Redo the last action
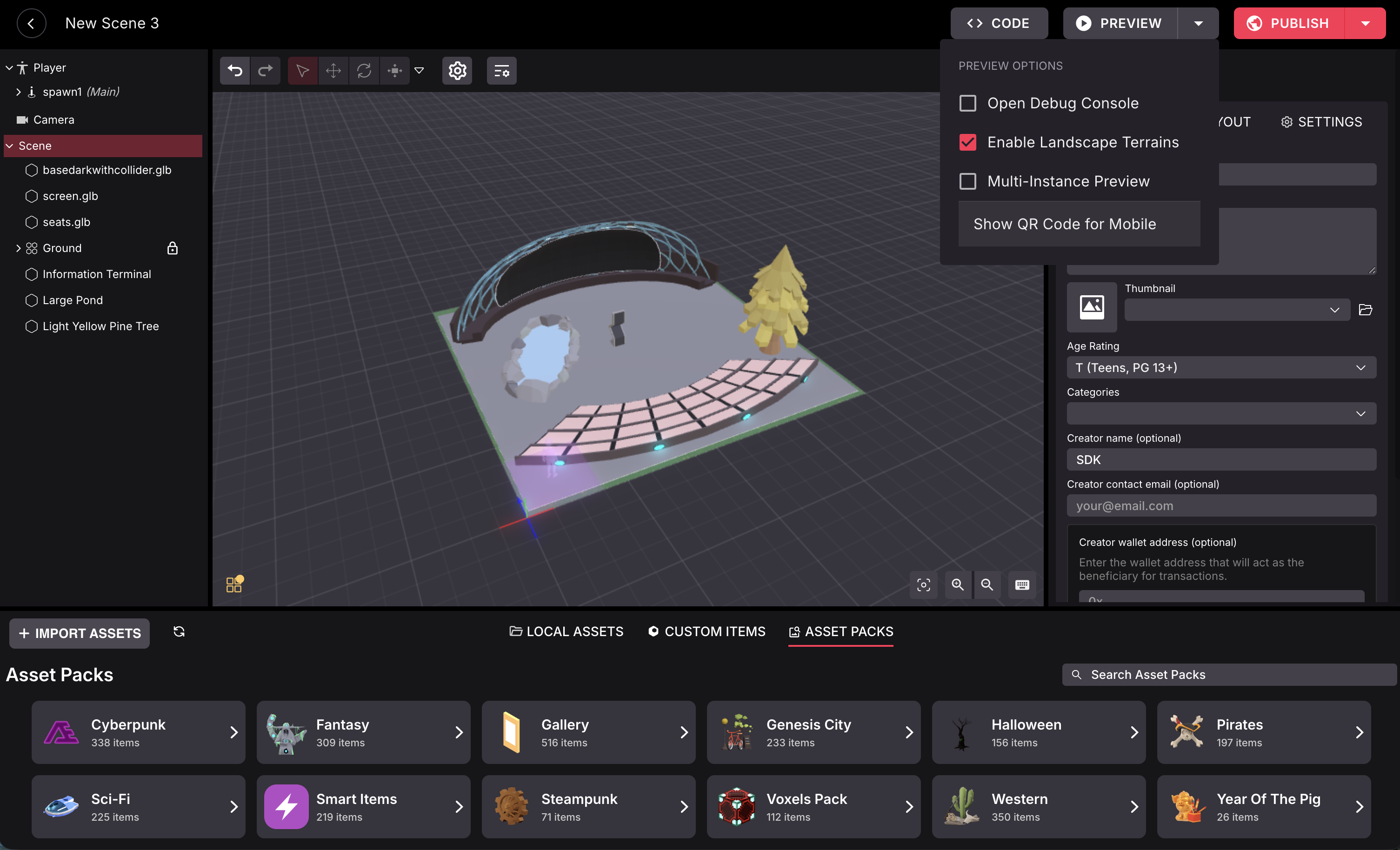The width and height of the screenshot is (1400, 850). click(265, 71)
